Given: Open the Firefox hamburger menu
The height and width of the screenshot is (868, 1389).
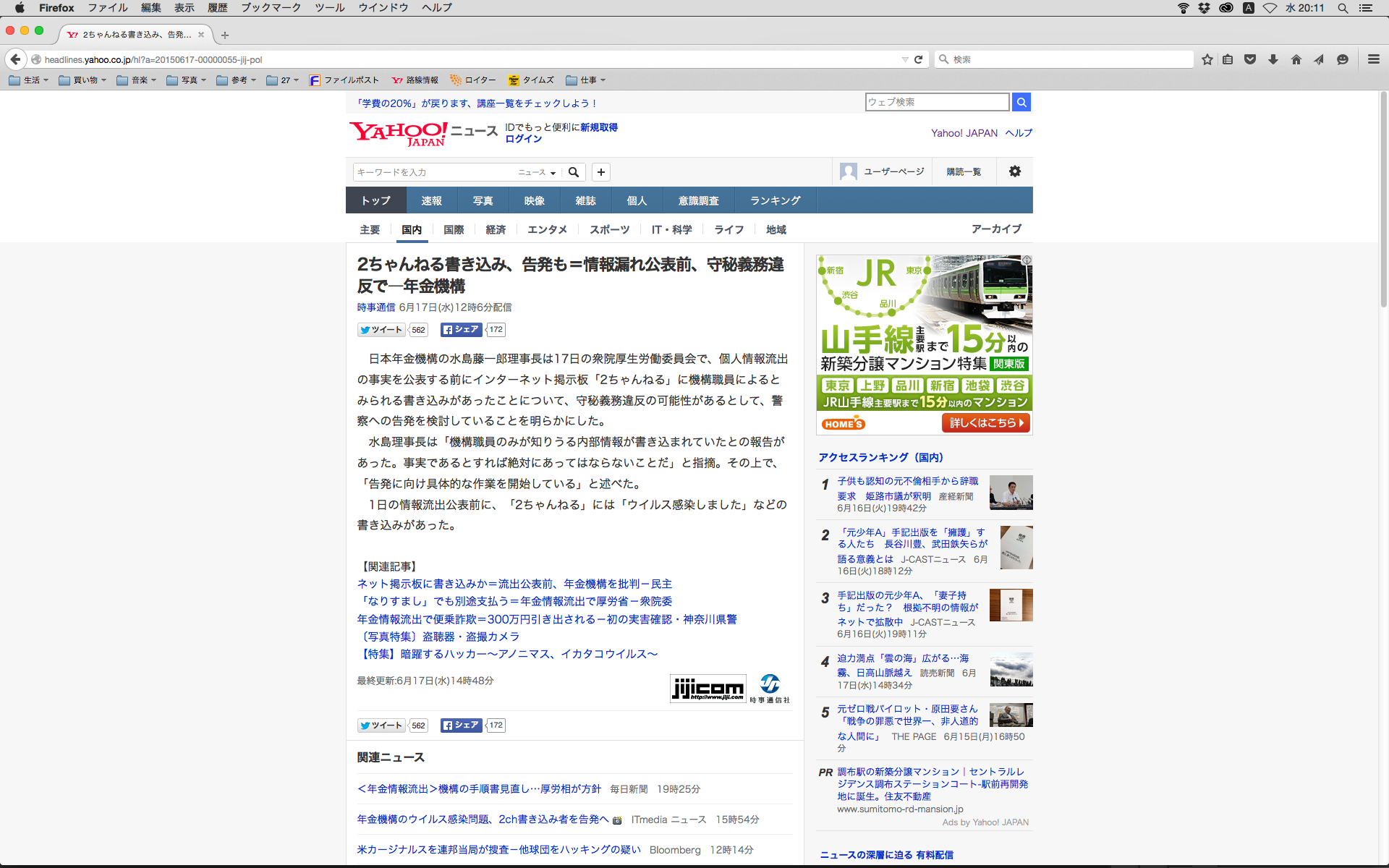Looking at the screenshot, I should pos(1373,59).
